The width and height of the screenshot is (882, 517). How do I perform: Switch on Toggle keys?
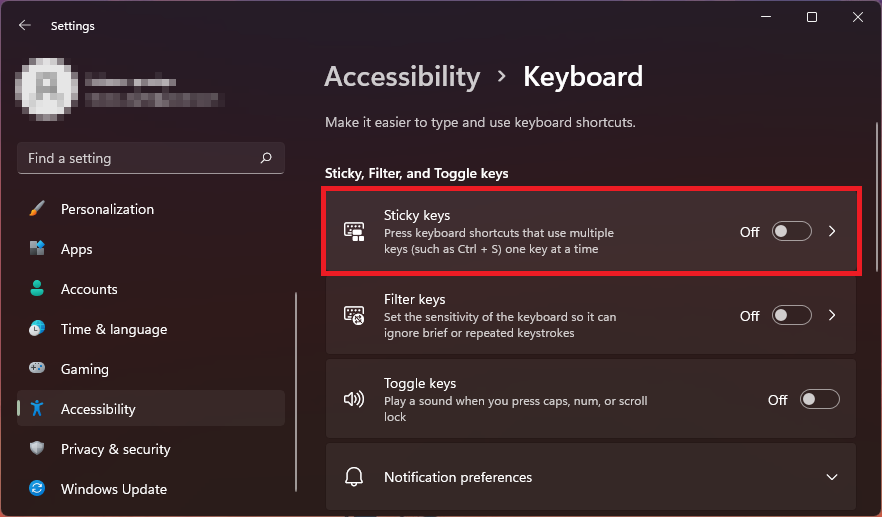(820, 399)
